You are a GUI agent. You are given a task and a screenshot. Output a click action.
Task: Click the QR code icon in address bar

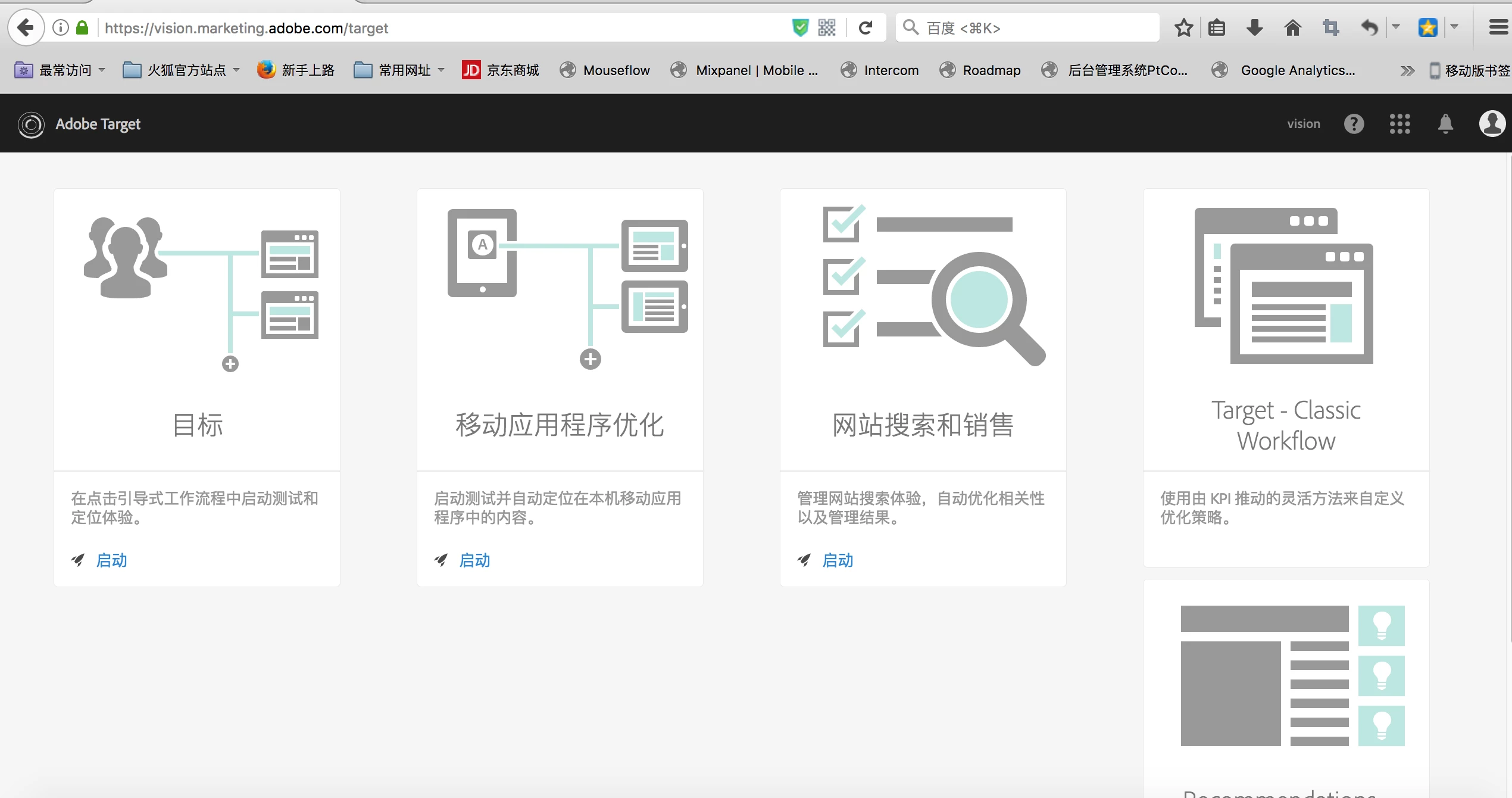click(827, 28)
